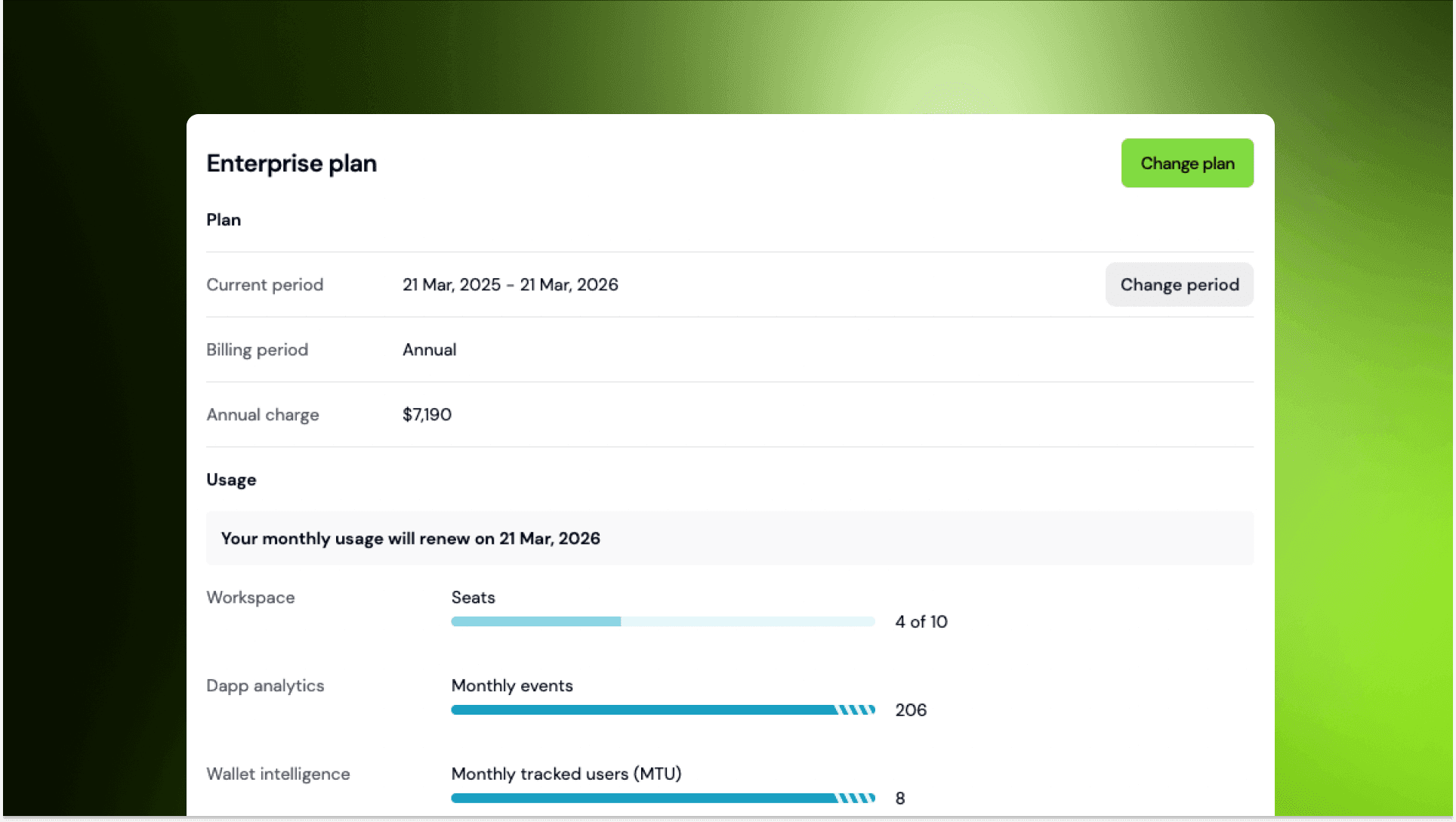
Task: Click the Change plan button
Action: [x=1187, y=163]
